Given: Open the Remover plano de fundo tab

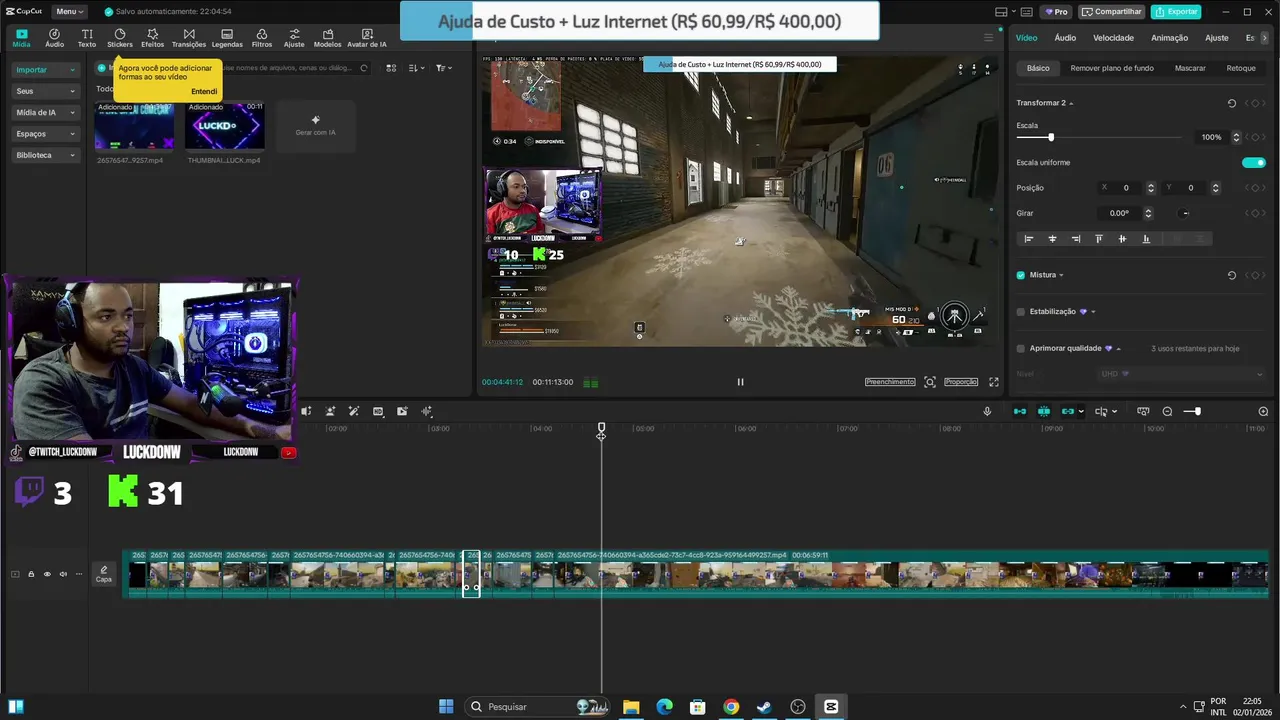Looking at the screenshot, I should 1112,68.
